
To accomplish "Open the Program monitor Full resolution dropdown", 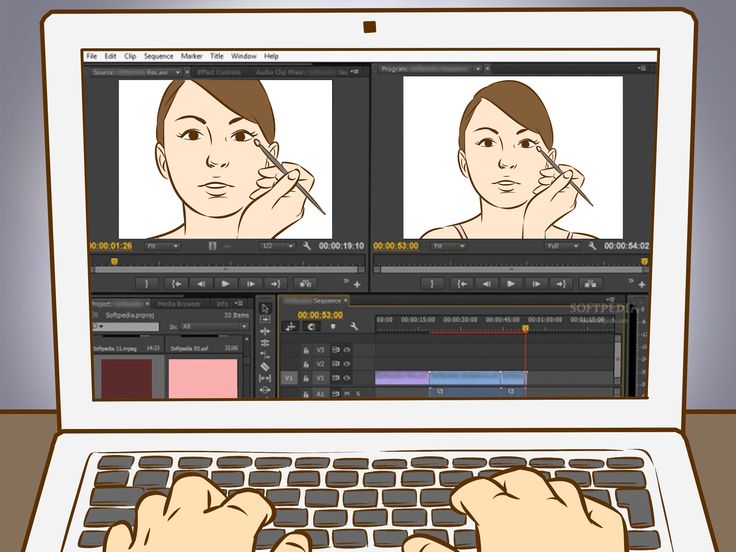I will click(x=562, y=245).
